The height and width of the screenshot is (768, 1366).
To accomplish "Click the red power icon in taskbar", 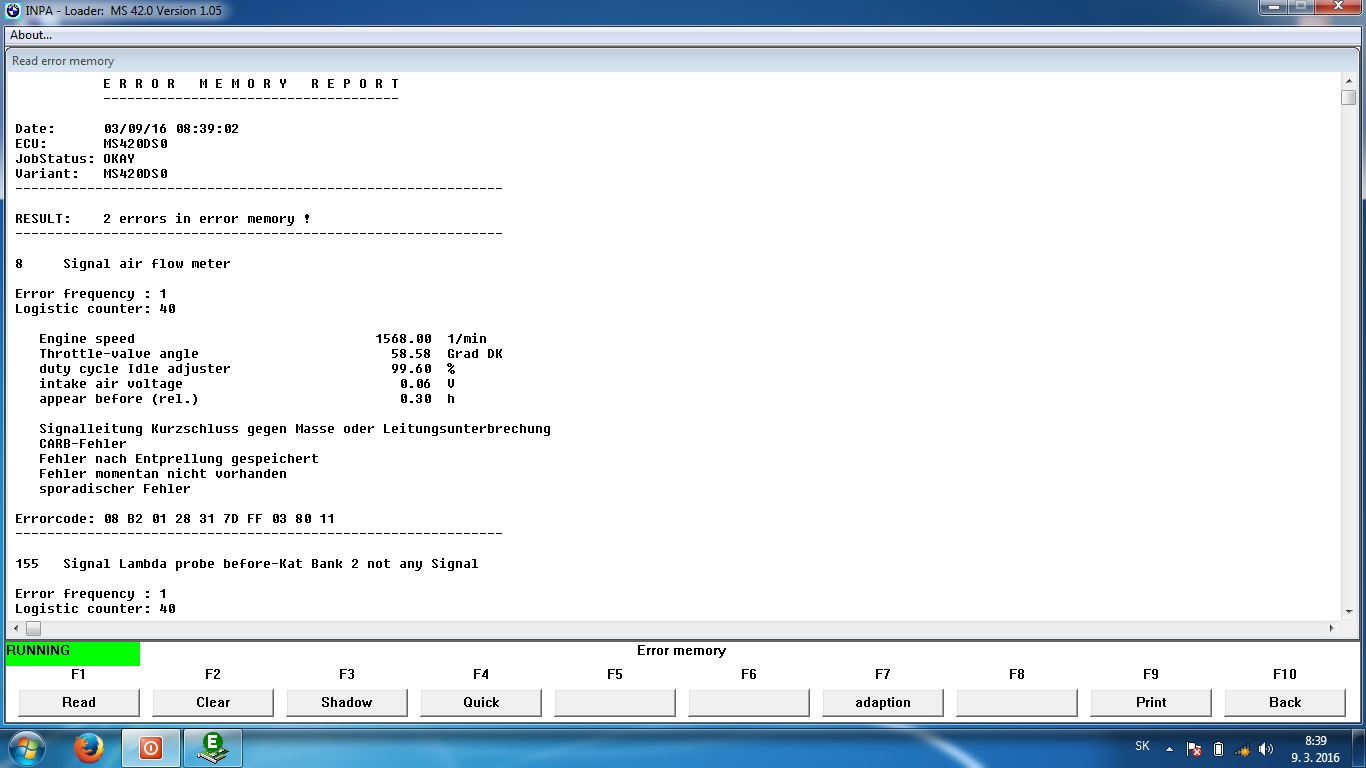I will (151, 748).
